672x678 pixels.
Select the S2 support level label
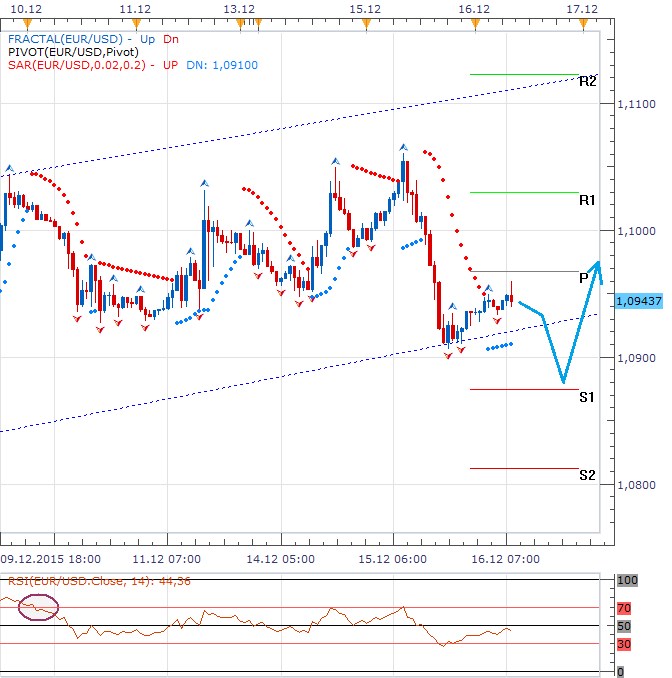[587, 475]
